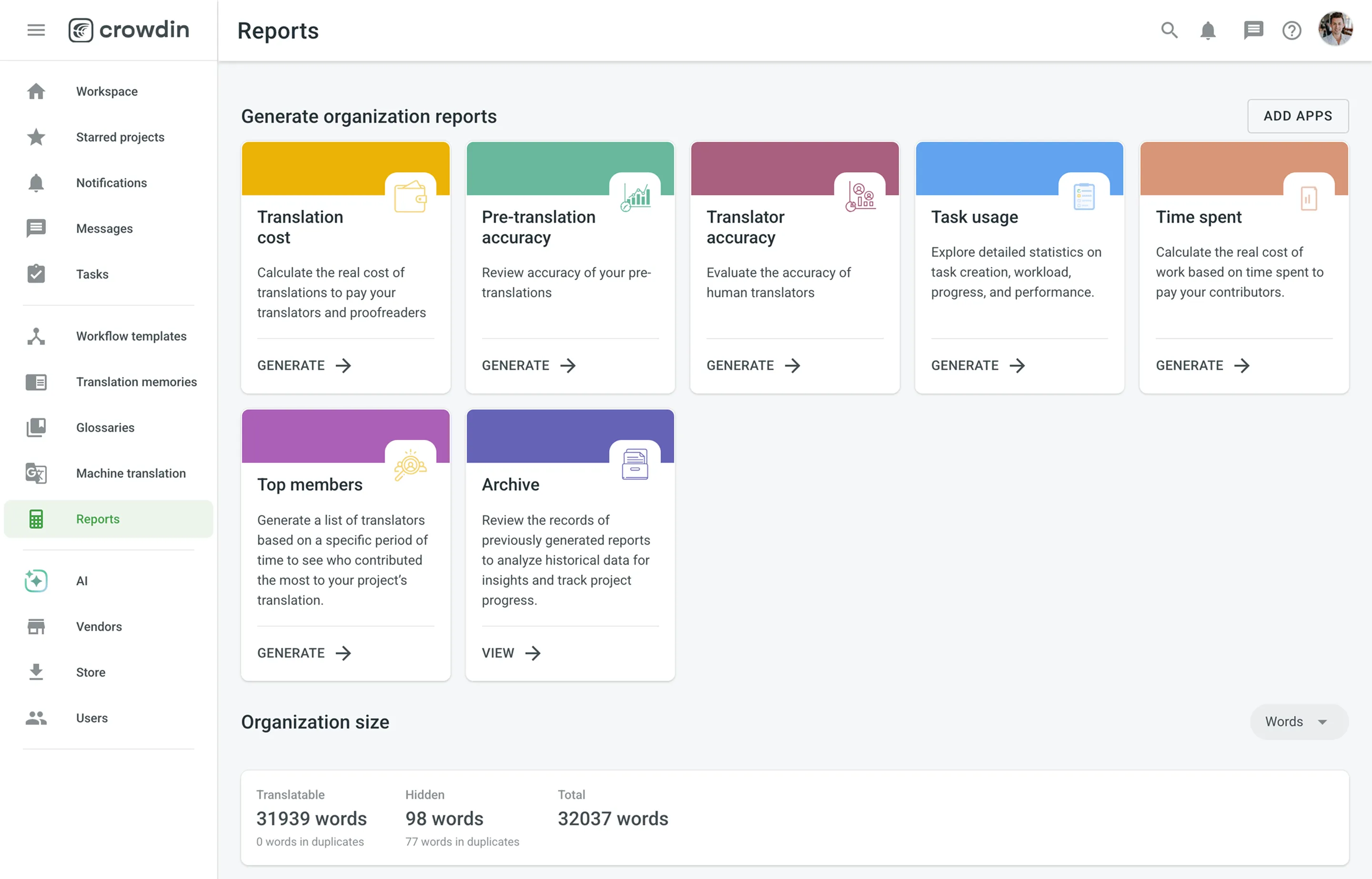Open the chat messages icon in header

click(1253, 30)
